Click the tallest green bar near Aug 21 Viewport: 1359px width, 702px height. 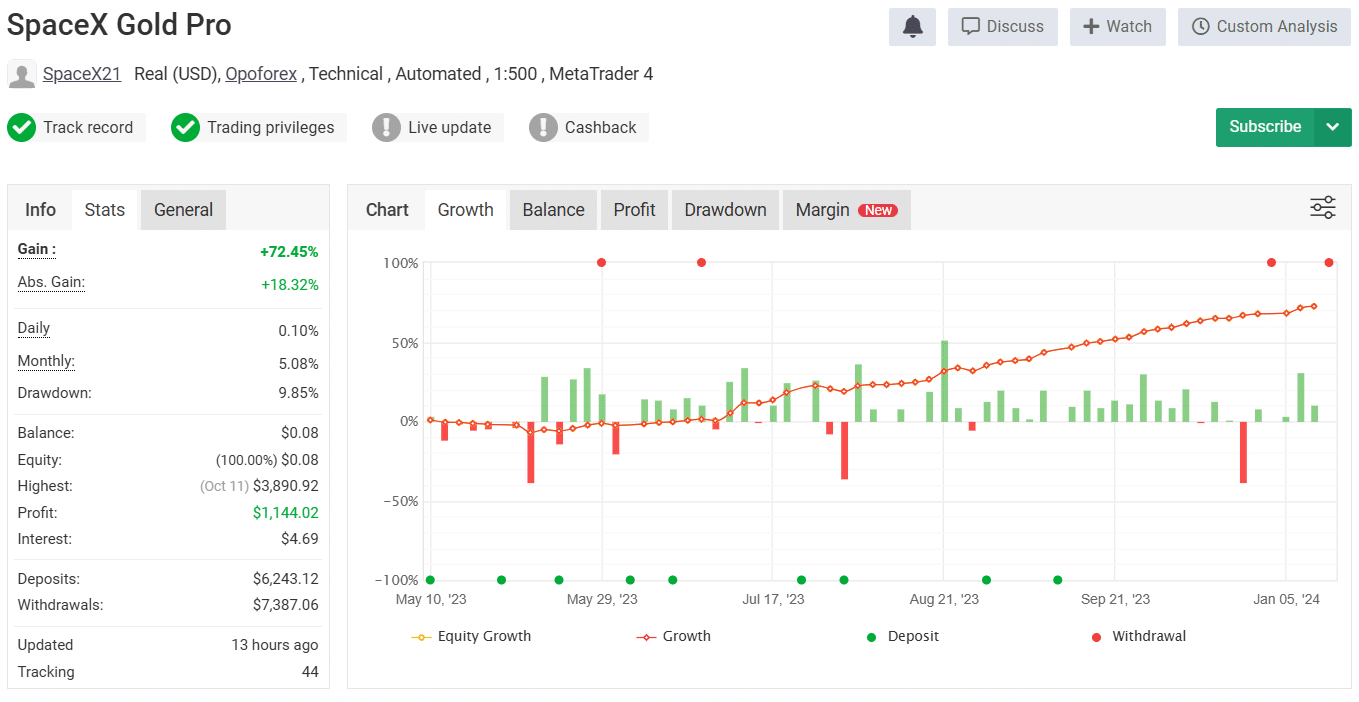click(944, 381)
